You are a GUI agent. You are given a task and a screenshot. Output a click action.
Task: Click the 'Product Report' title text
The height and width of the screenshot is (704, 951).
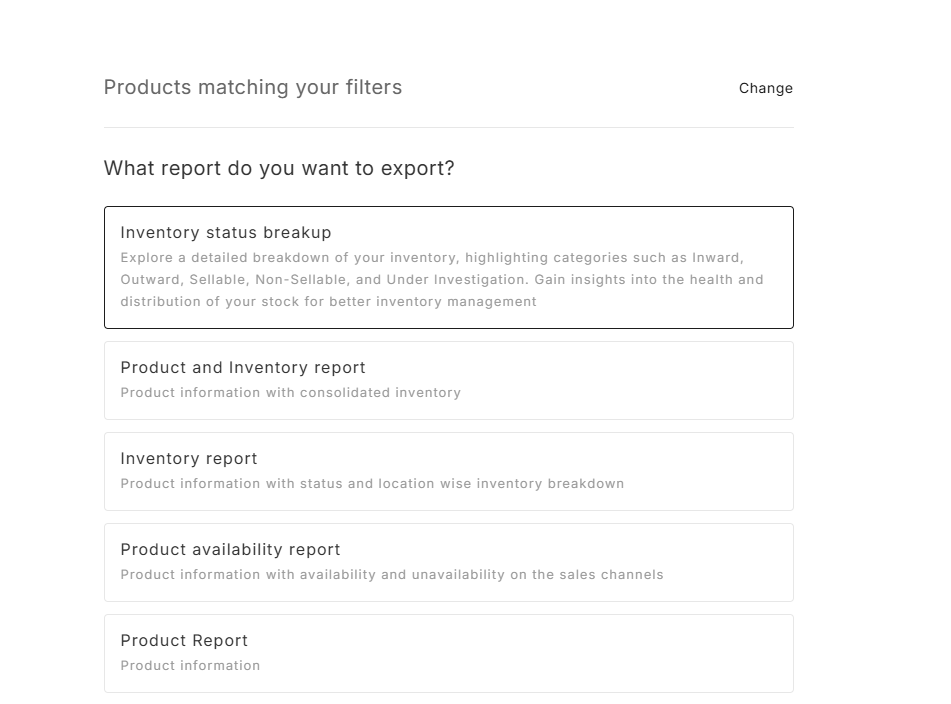[184, 640]
